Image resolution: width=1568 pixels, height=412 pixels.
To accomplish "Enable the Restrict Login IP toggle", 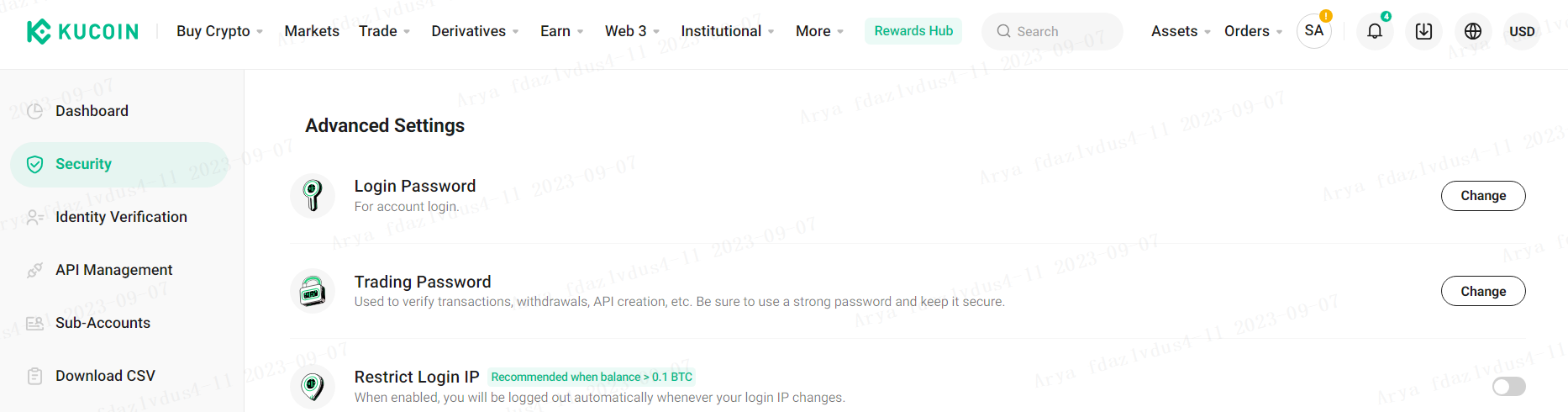I will (1508, 386).
